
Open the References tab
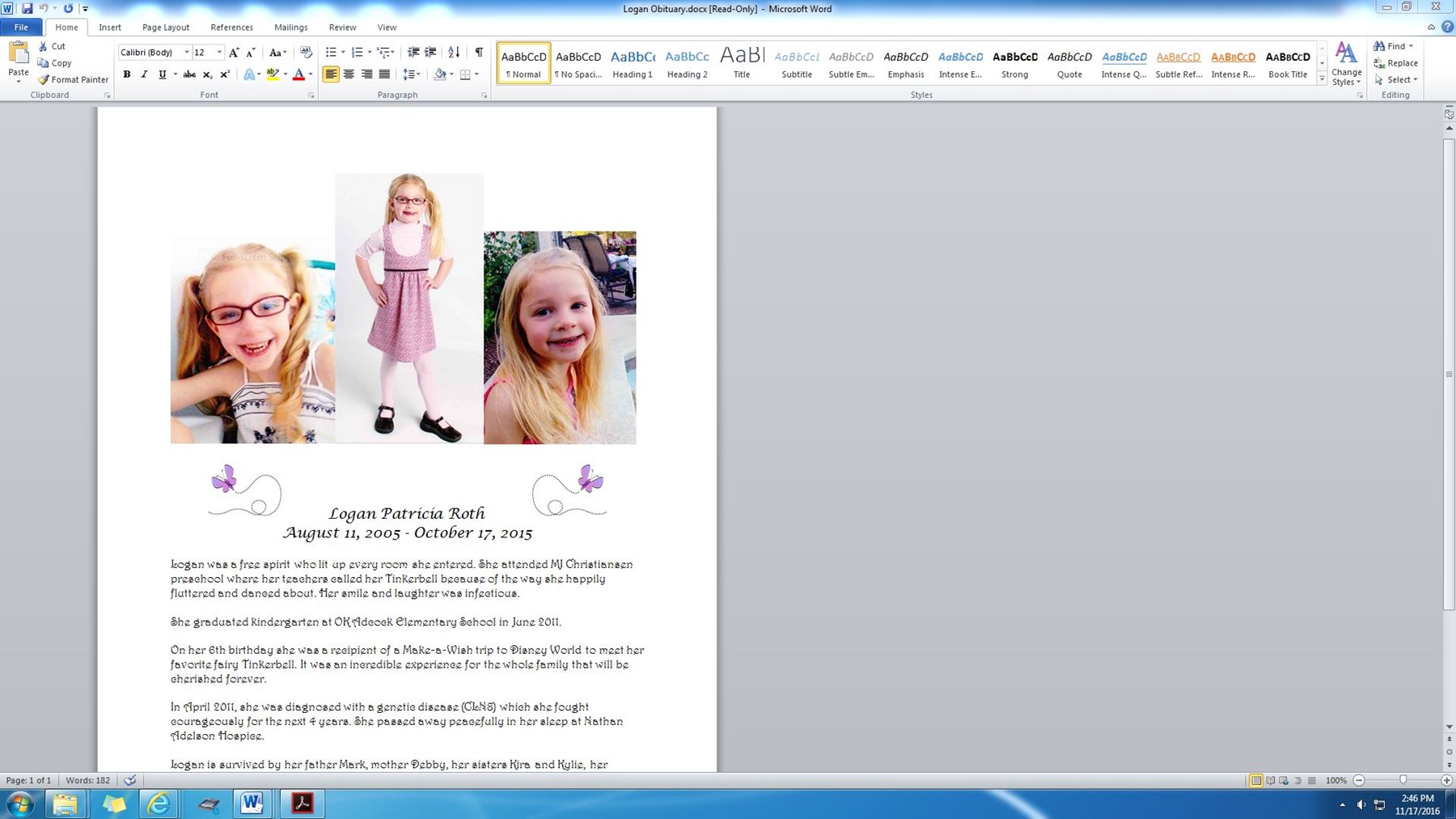[231, 27]
